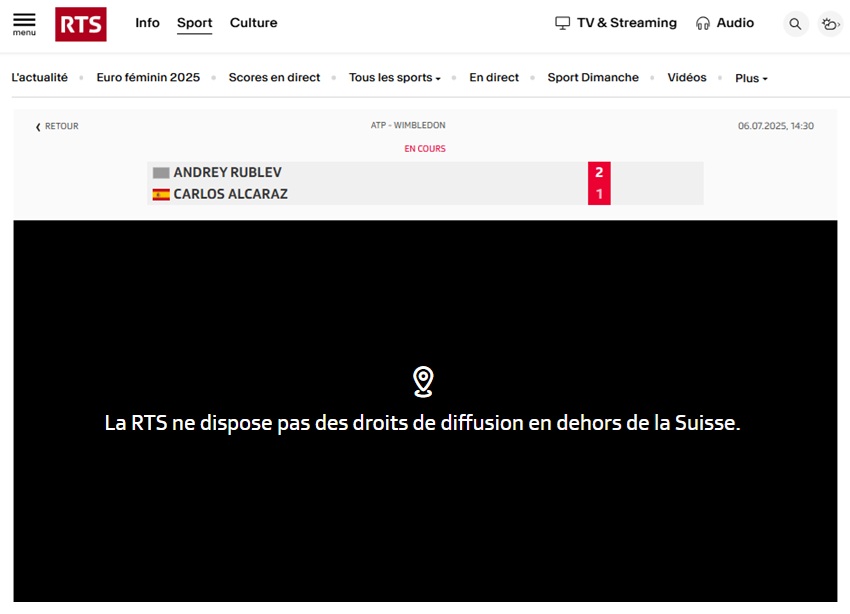Switch to the Info section
This screenshot has width=850, height=614.
(x=147, y=23)
